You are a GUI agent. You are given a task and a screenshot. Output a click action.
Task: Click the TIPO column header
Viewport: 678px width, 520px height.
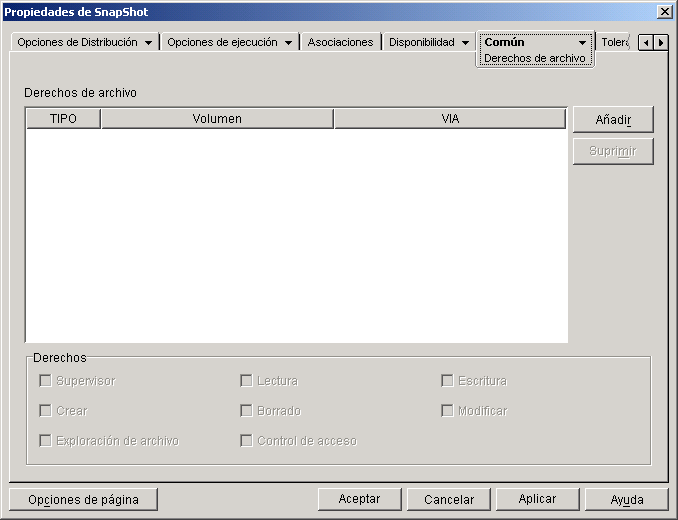tap(63, 118)
